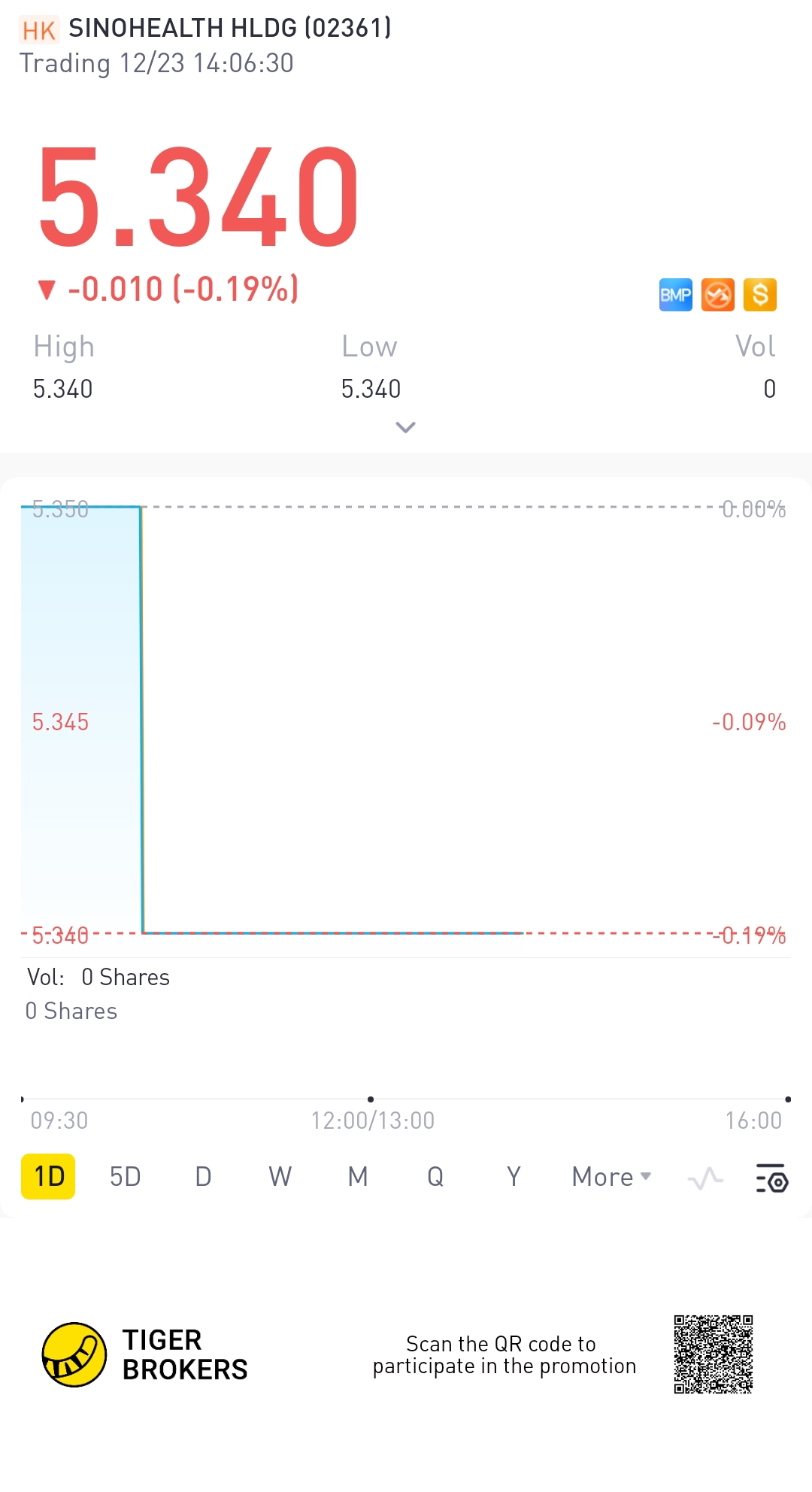Tap the red down-triangle change indicator

[x=47, y=290]
